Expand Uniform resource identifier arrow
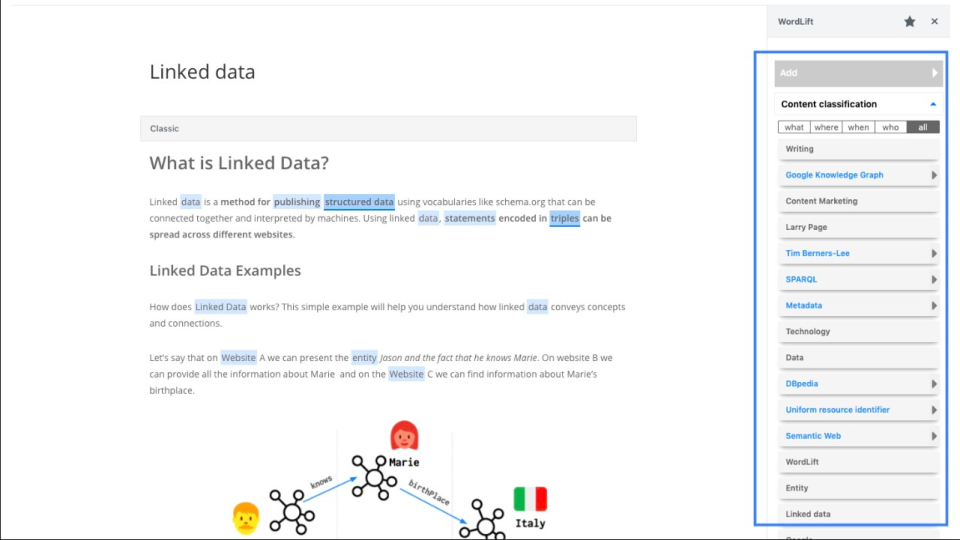This screenshot has width=960, height=540. 934,410
